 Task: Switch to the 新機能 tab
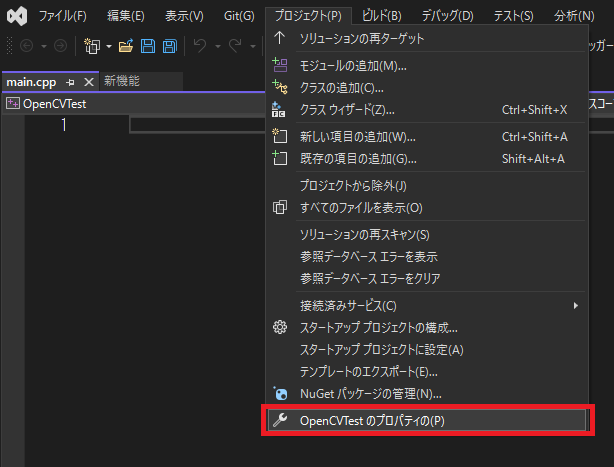point(122,82)
